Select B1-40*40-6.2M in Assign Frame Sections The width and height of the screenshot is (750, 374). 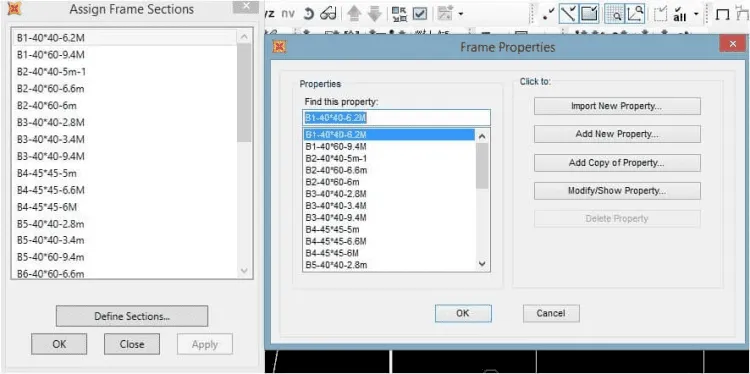coord(124,38)
